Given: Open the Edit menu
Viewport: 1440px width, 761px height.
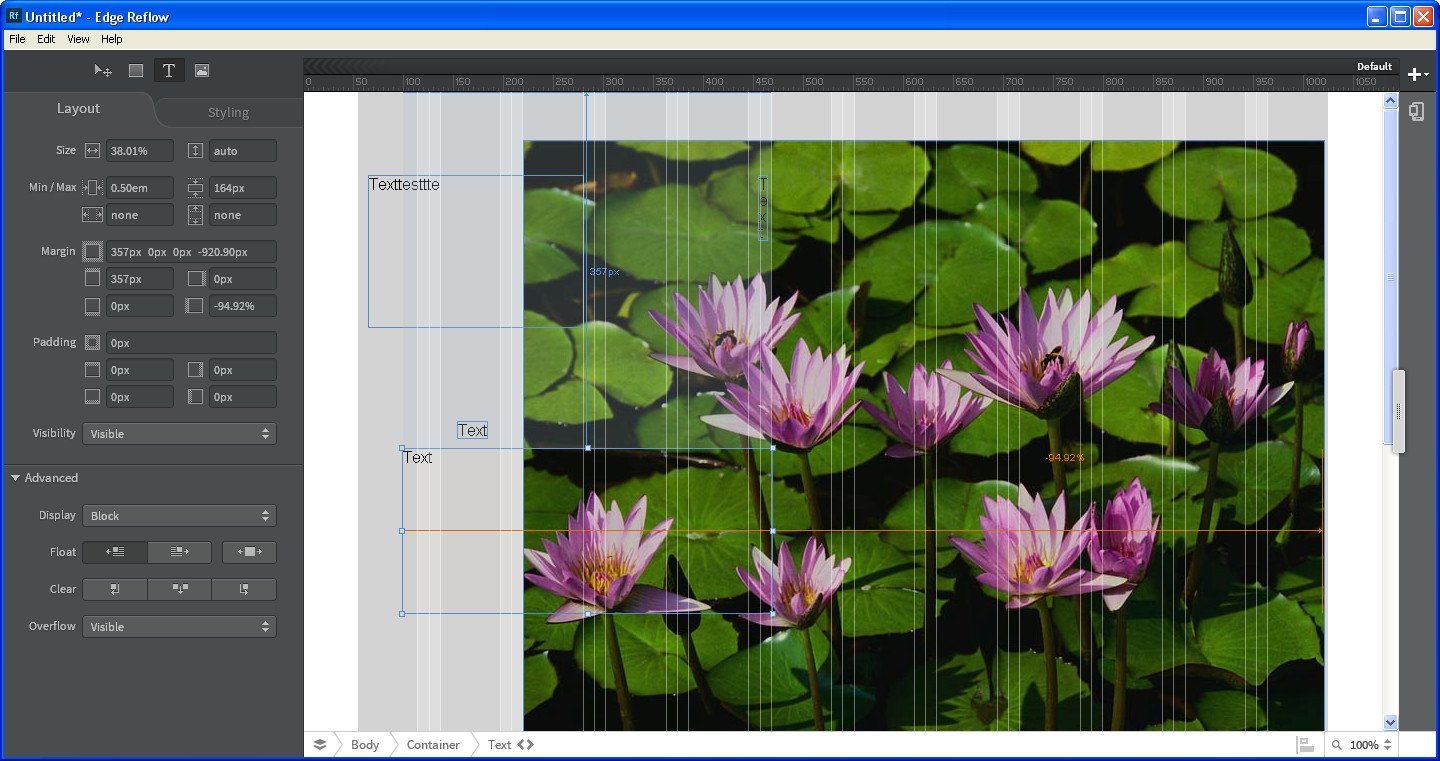Looking at the screenshot, I should (46, 39).
